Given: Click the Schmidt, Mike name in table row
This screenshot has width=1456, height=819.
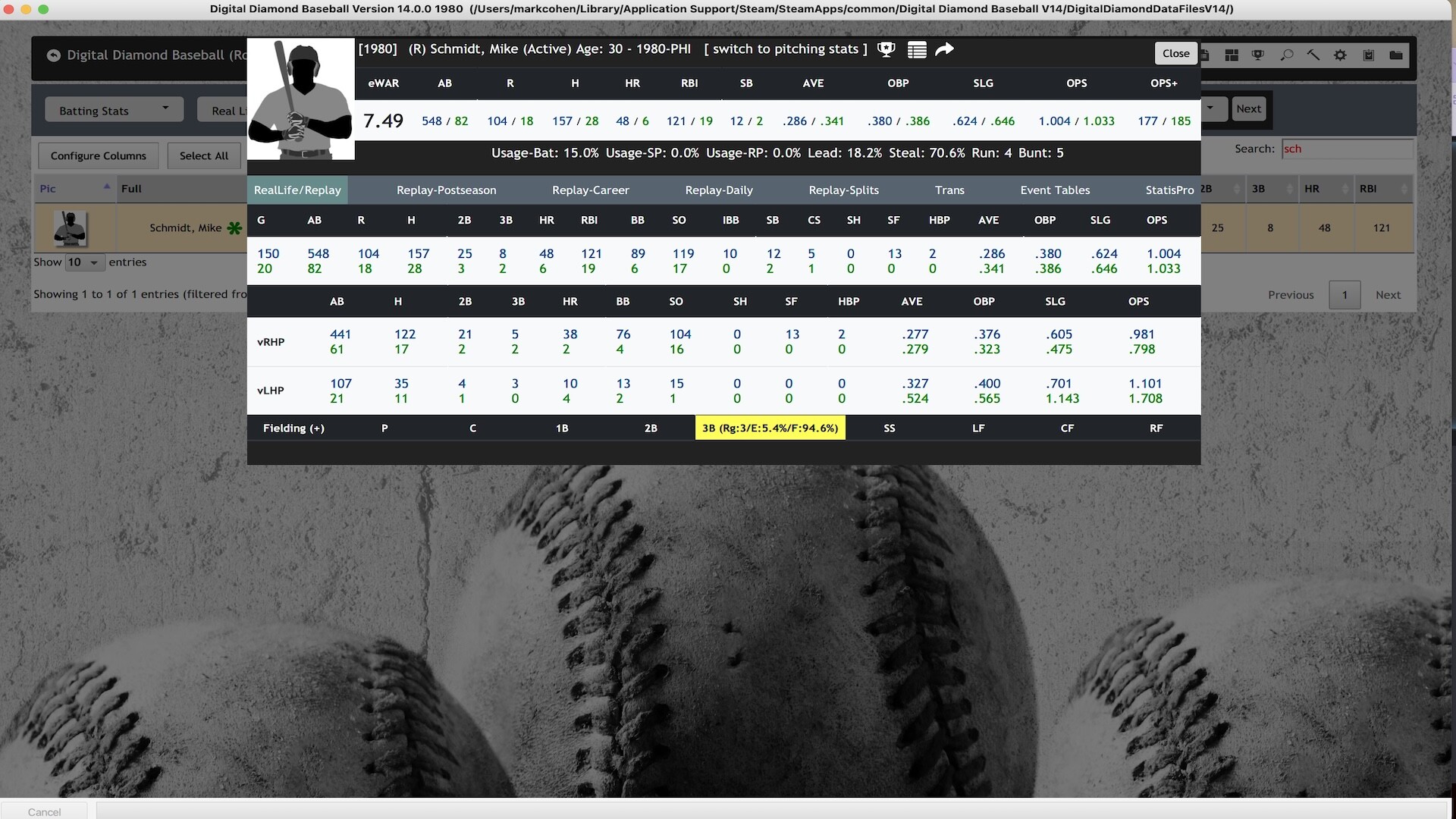Looking at the screenshot, I should click(185, 228).
